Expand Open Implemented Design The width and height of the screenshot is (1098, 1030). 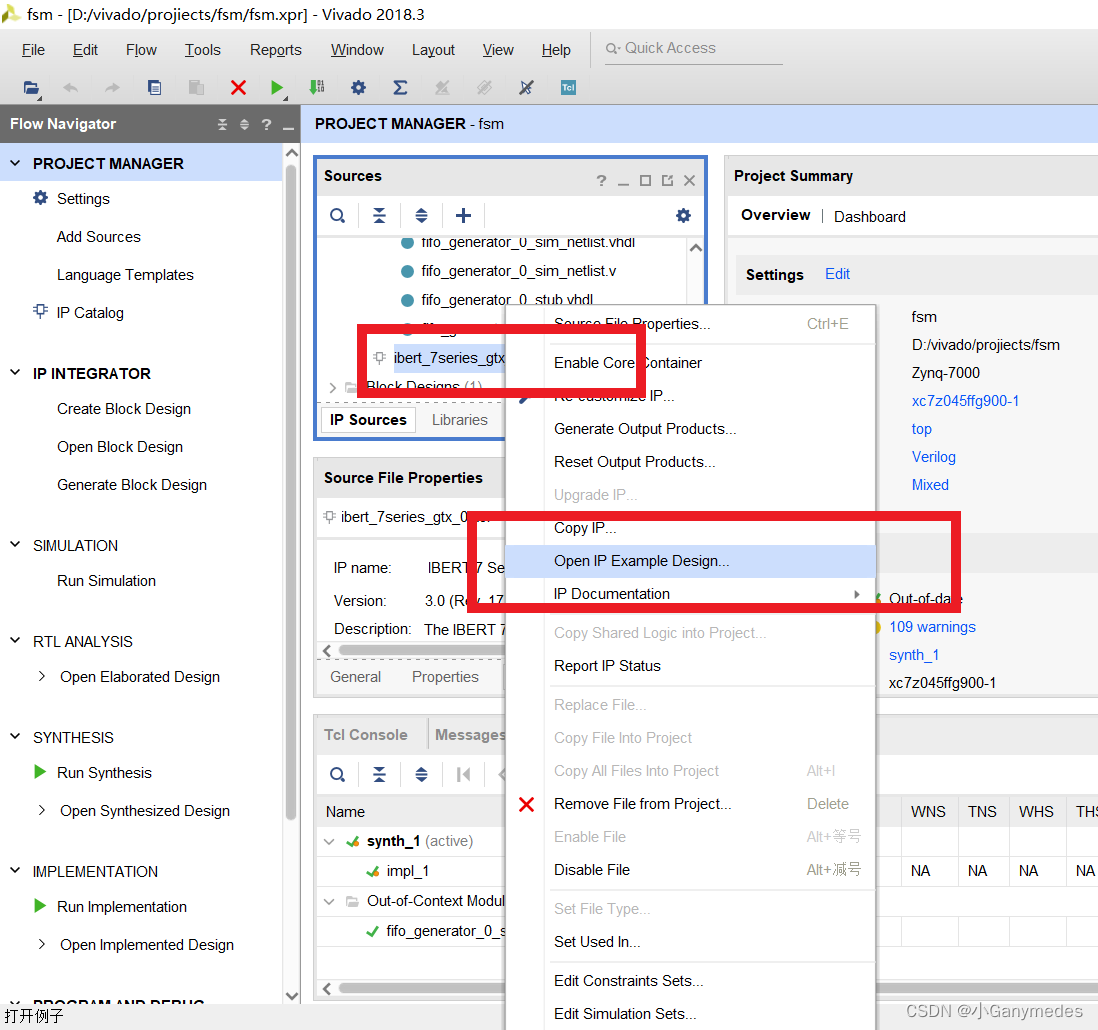(x=41, y=945)
